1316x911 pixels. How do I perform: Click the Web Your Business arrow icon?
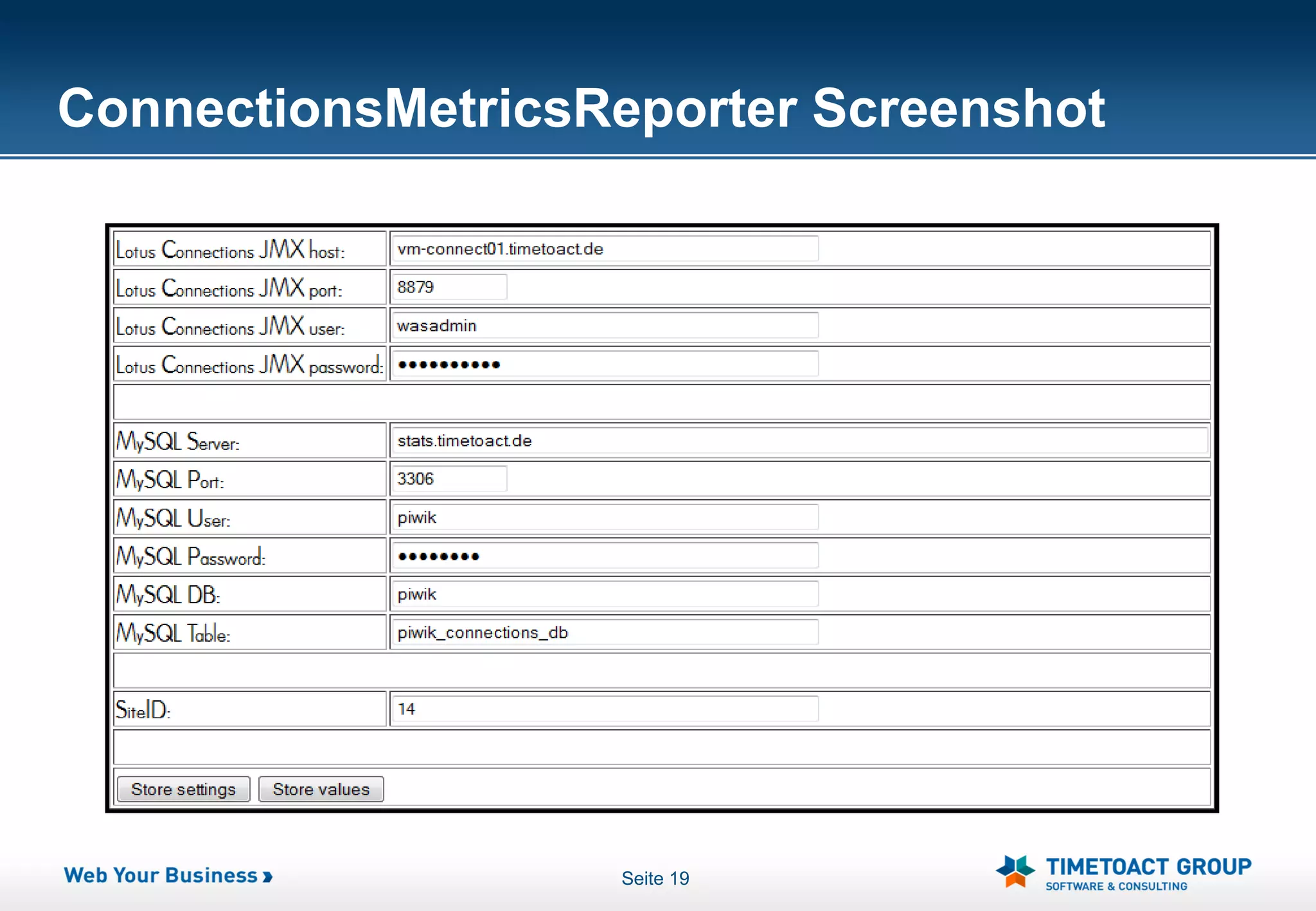tap(268, 876)
